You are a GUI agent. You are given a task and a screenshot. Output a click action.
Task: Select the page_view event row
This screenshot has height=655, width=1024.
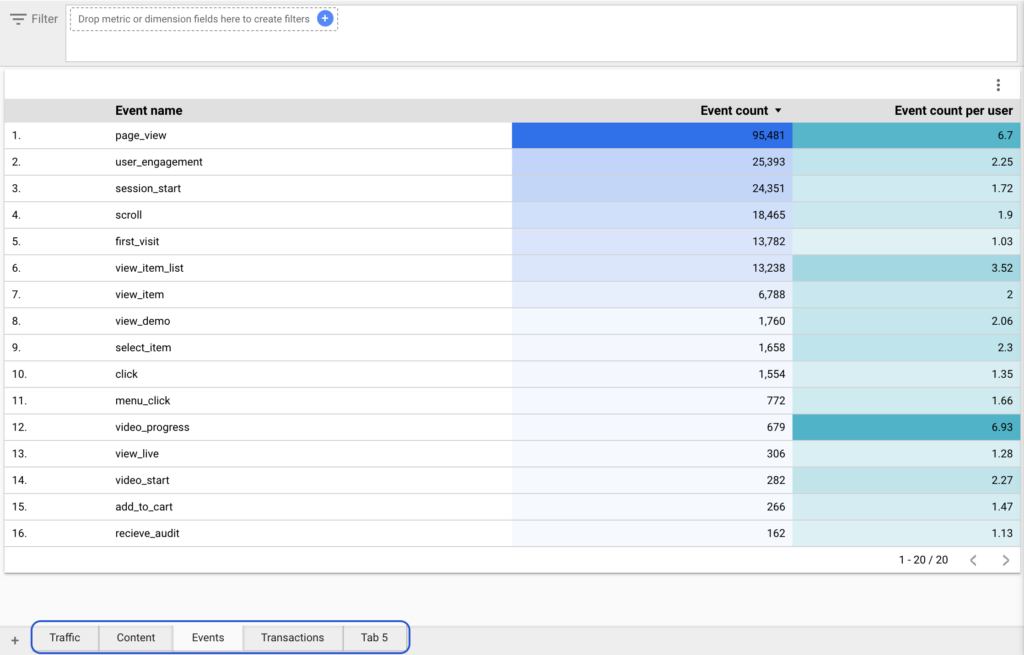[x=512, y=135]
